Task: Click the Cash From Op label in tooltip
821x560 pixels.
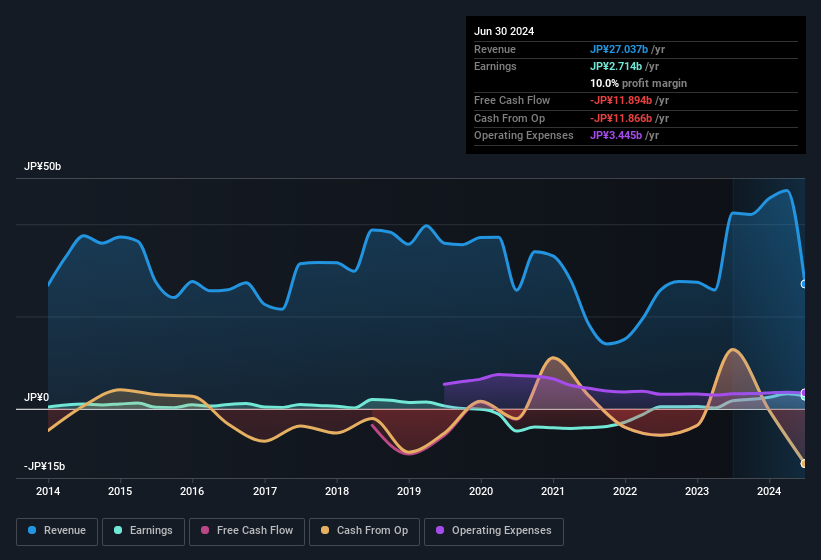Action: click(509, 118)
